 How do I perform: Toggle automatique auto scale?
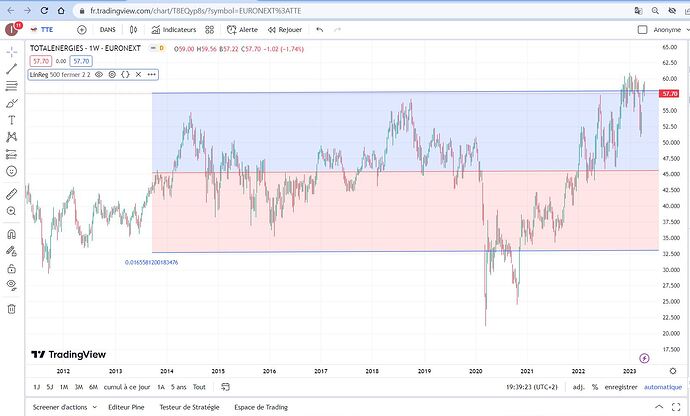663,387
